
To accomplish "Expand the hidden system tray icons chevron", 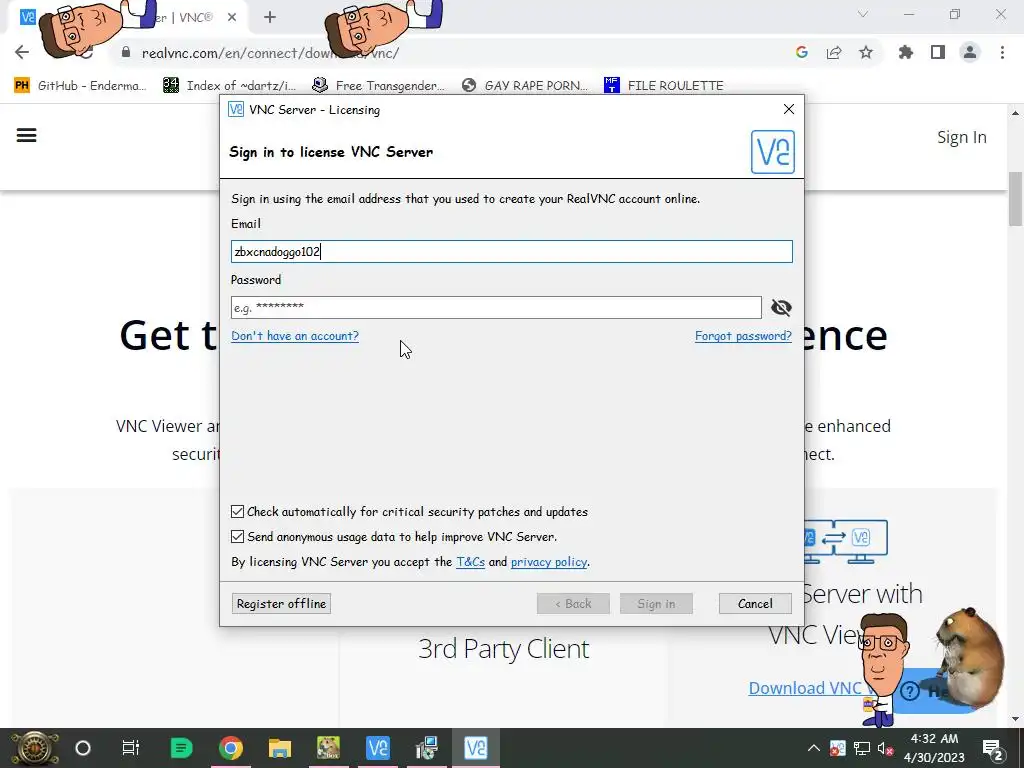I will [814, 748].
